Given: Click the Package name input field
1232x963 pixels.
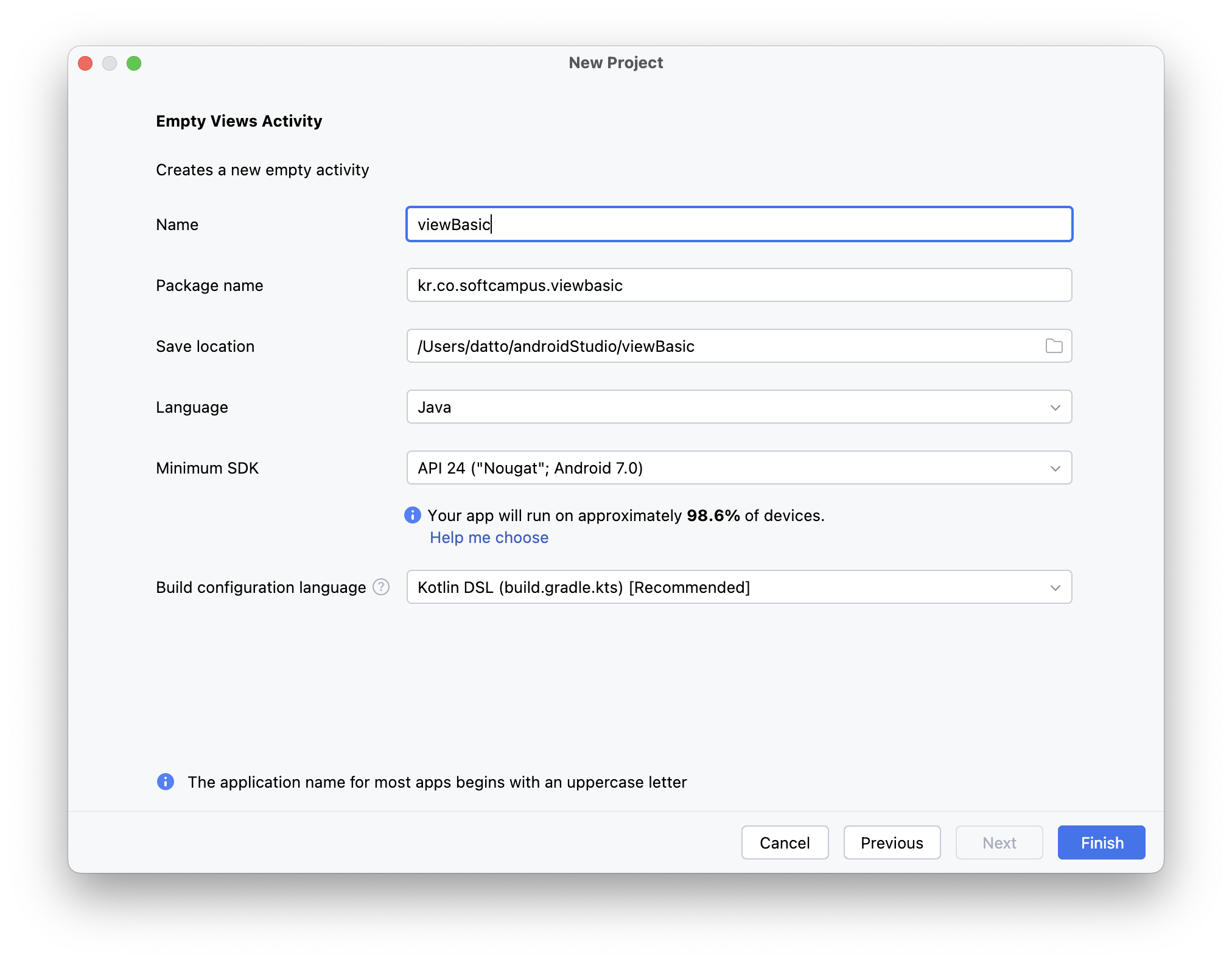Looking at the screenshot, I should 739,285.
